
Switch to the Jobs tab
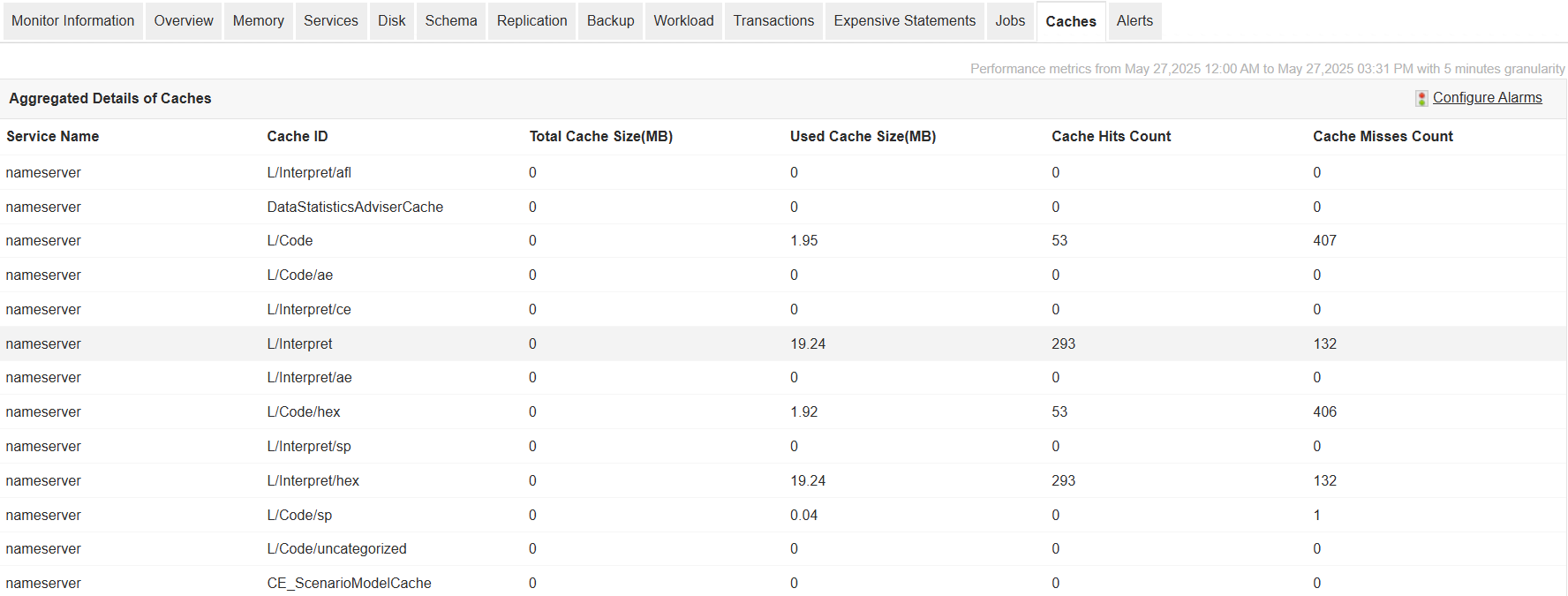[x=1010, y=20]
